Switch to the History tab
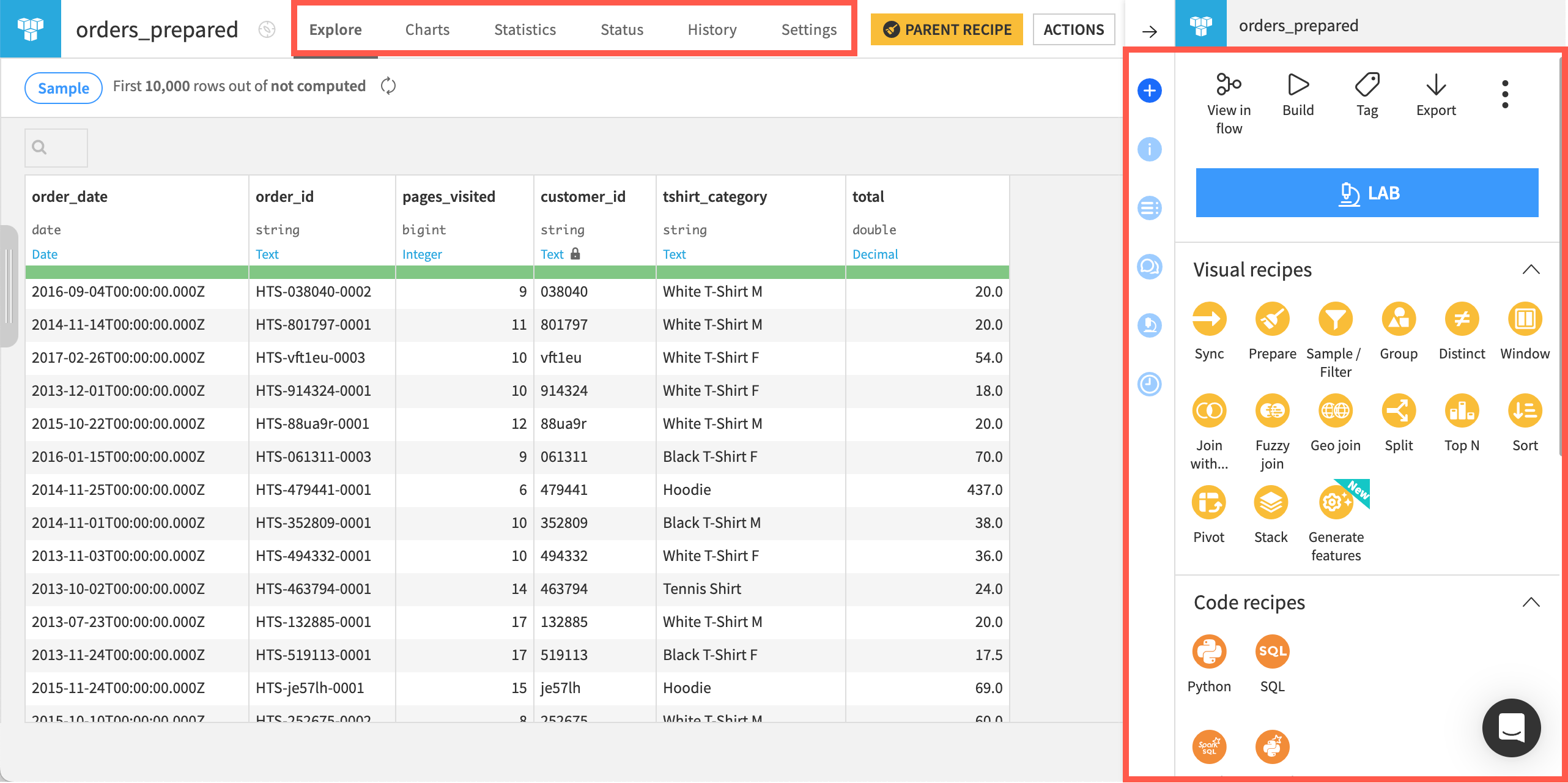Screen dimensions: 1568x783 click(x=712, y=29)
